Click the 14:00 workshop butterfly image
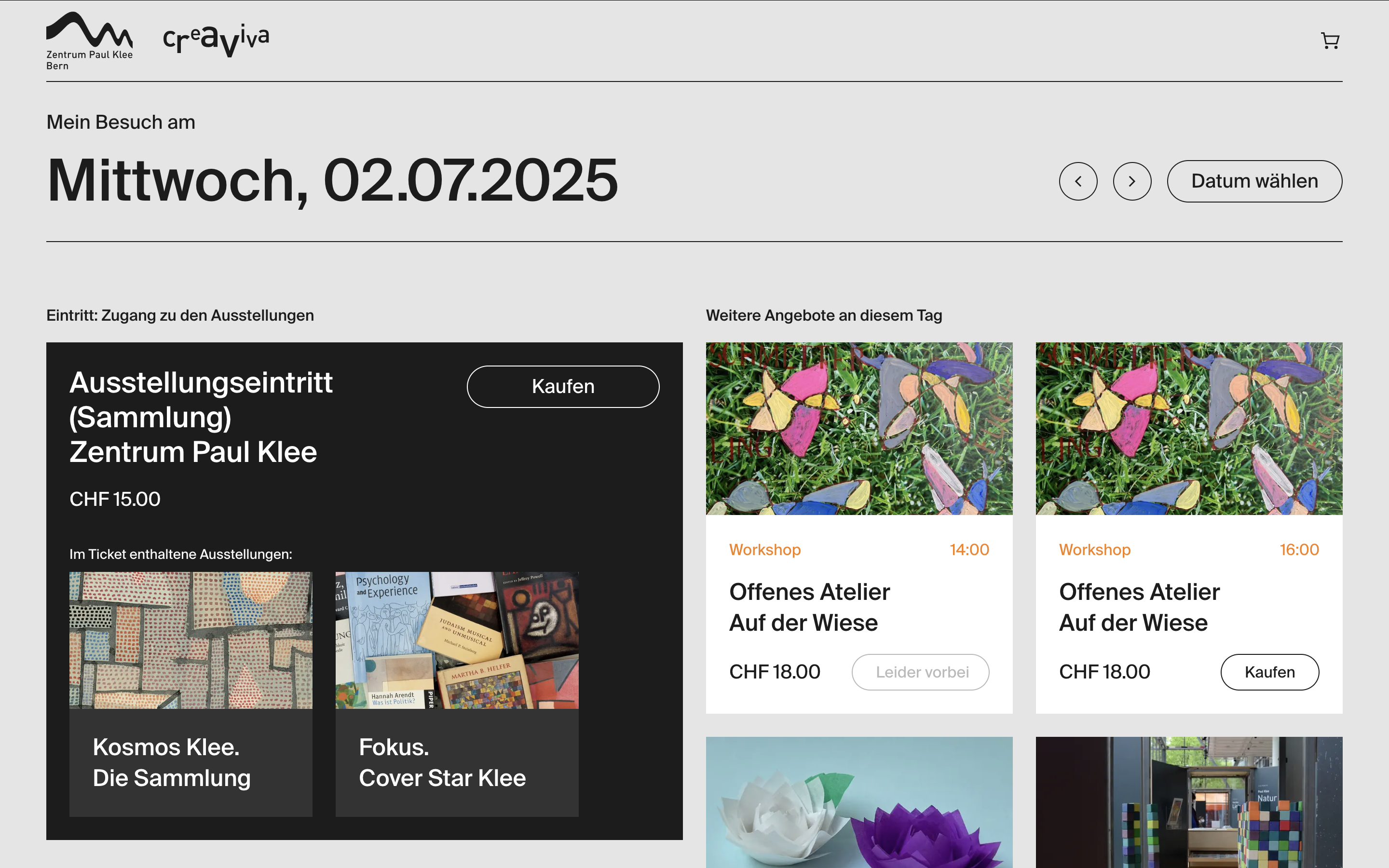Screen dimensions: 1389x868 tap(858, 428)
